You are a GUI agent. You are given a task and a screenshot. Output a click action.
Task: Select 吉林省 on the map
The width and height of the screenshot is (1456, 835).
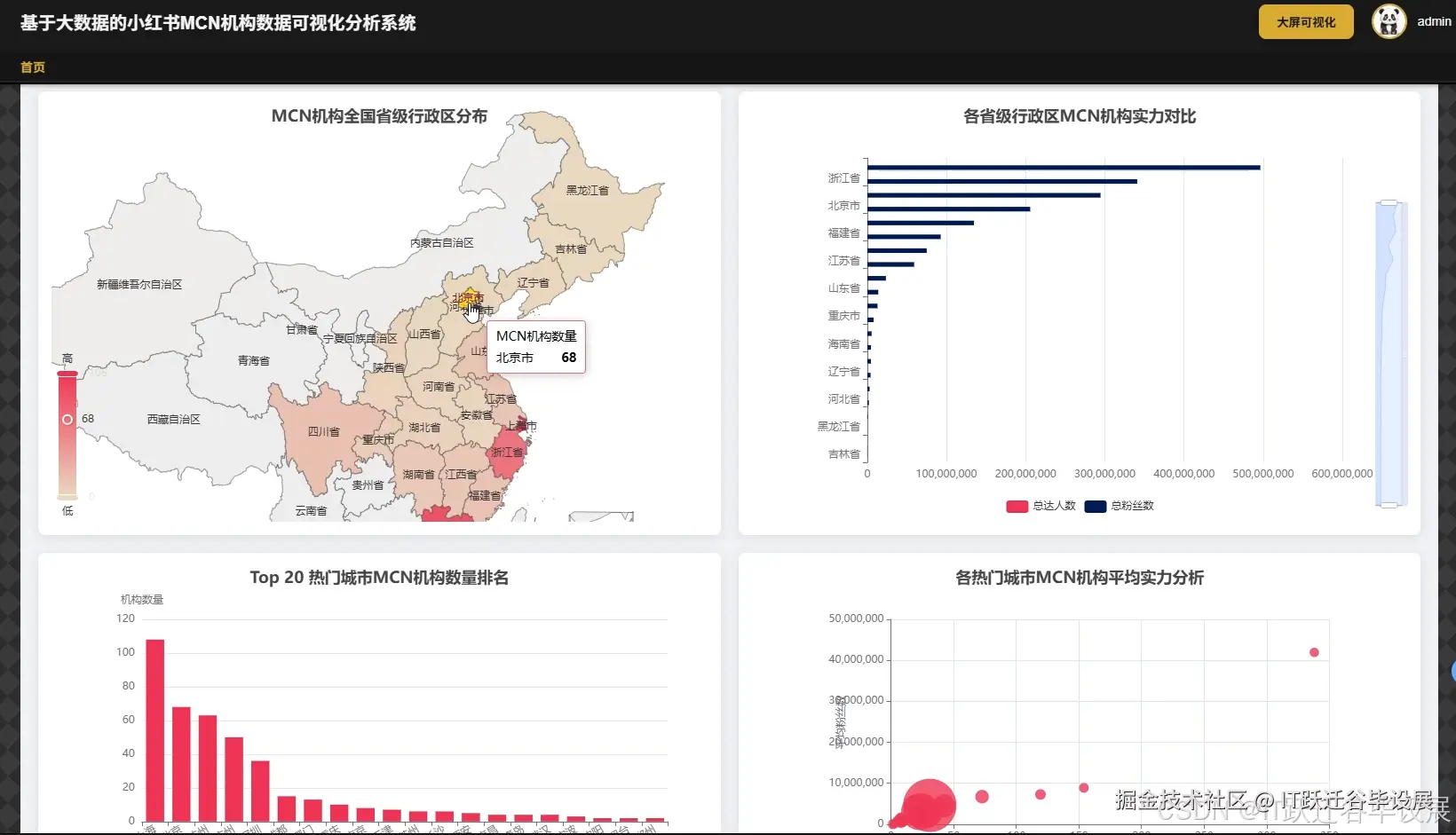[x=571, y=249]
